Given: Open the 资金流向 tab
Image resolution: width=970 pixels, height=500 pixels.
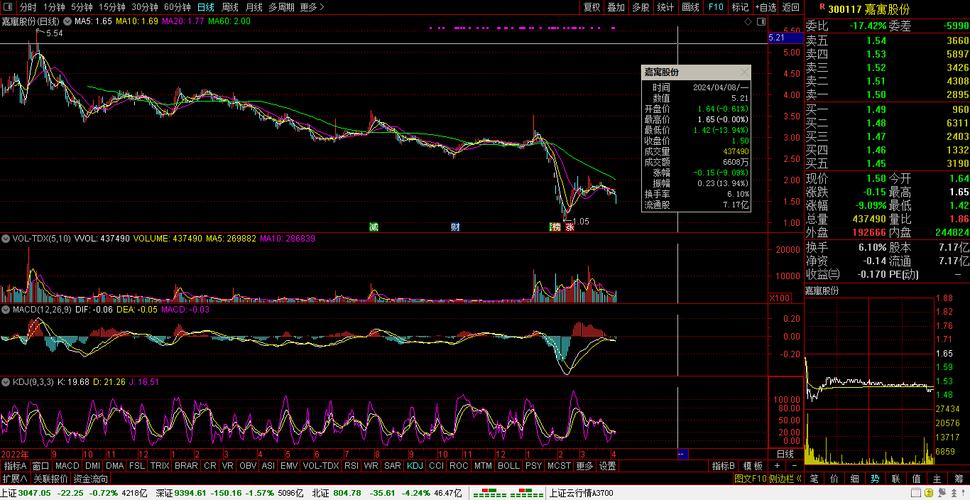Looking at the screenshot, I should (x=90, y=478).
